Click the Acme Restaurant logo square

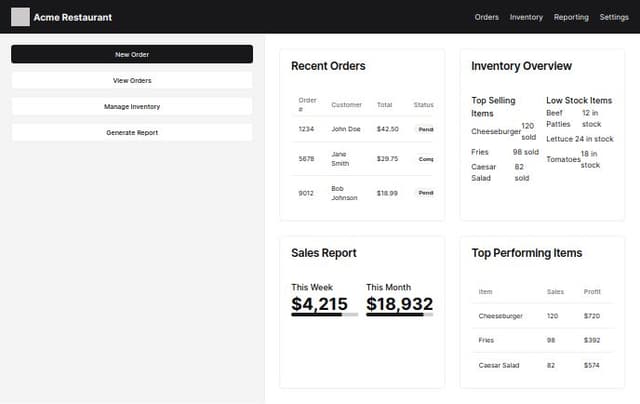20,17
